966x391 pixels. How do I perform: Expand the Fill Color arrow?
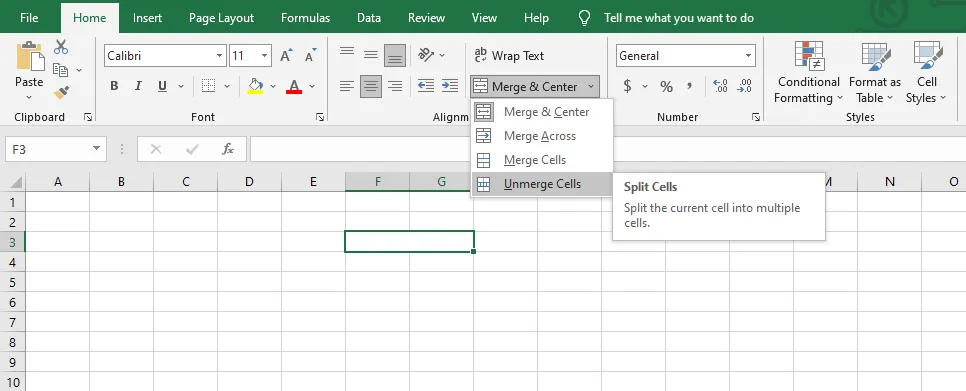pyautogui.click(x=273, y=86)
